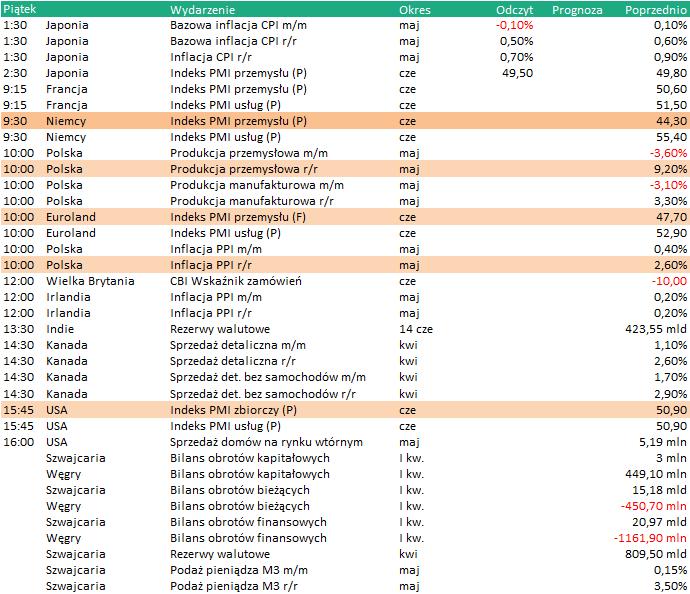The height and width of the screenshot is (594, 690).
Task: Click 'Podaż pieniądza M3 m/m' event
Action: click(x=239, y=570)
